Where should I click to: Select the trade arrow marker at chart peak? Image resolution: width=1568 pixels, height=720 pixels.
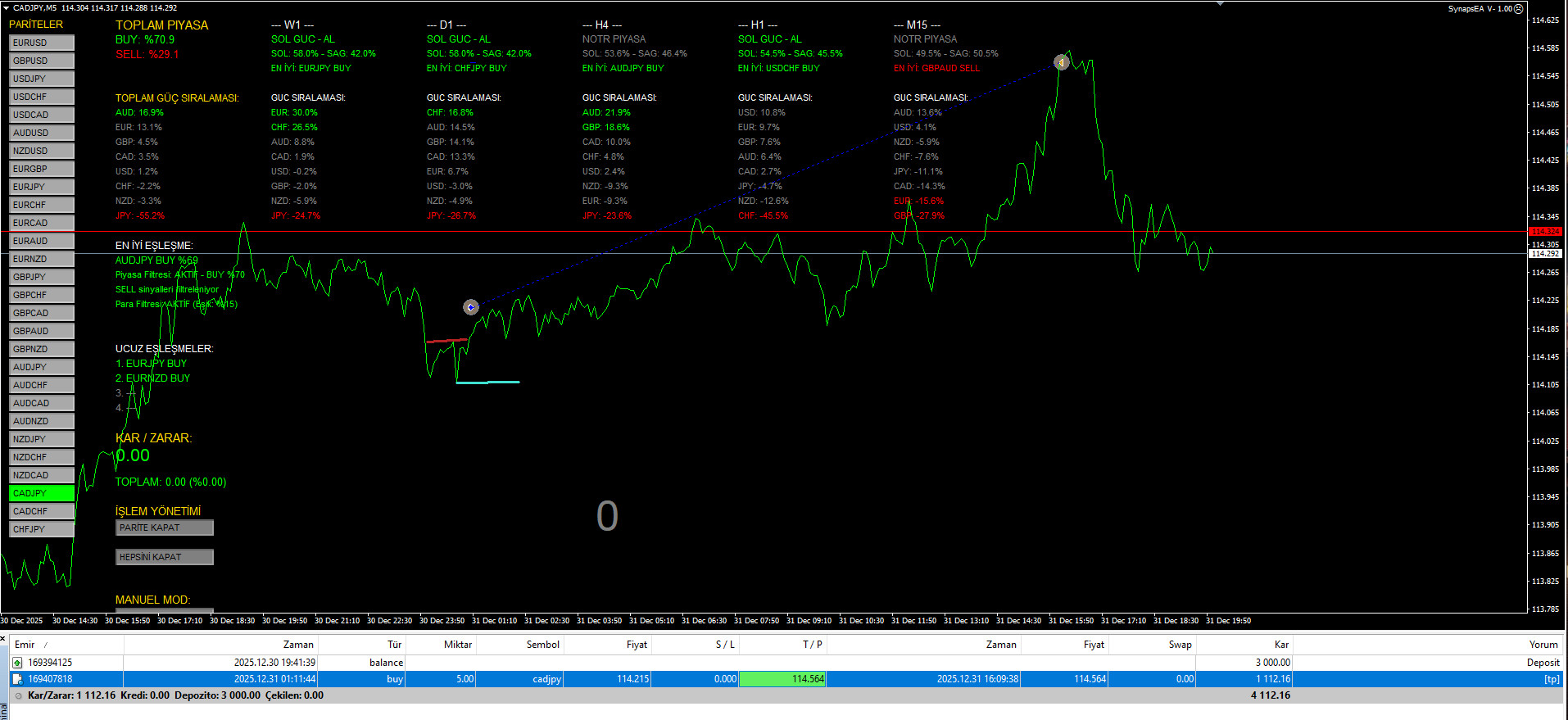pyautogui.click(x=1061, y=62)
